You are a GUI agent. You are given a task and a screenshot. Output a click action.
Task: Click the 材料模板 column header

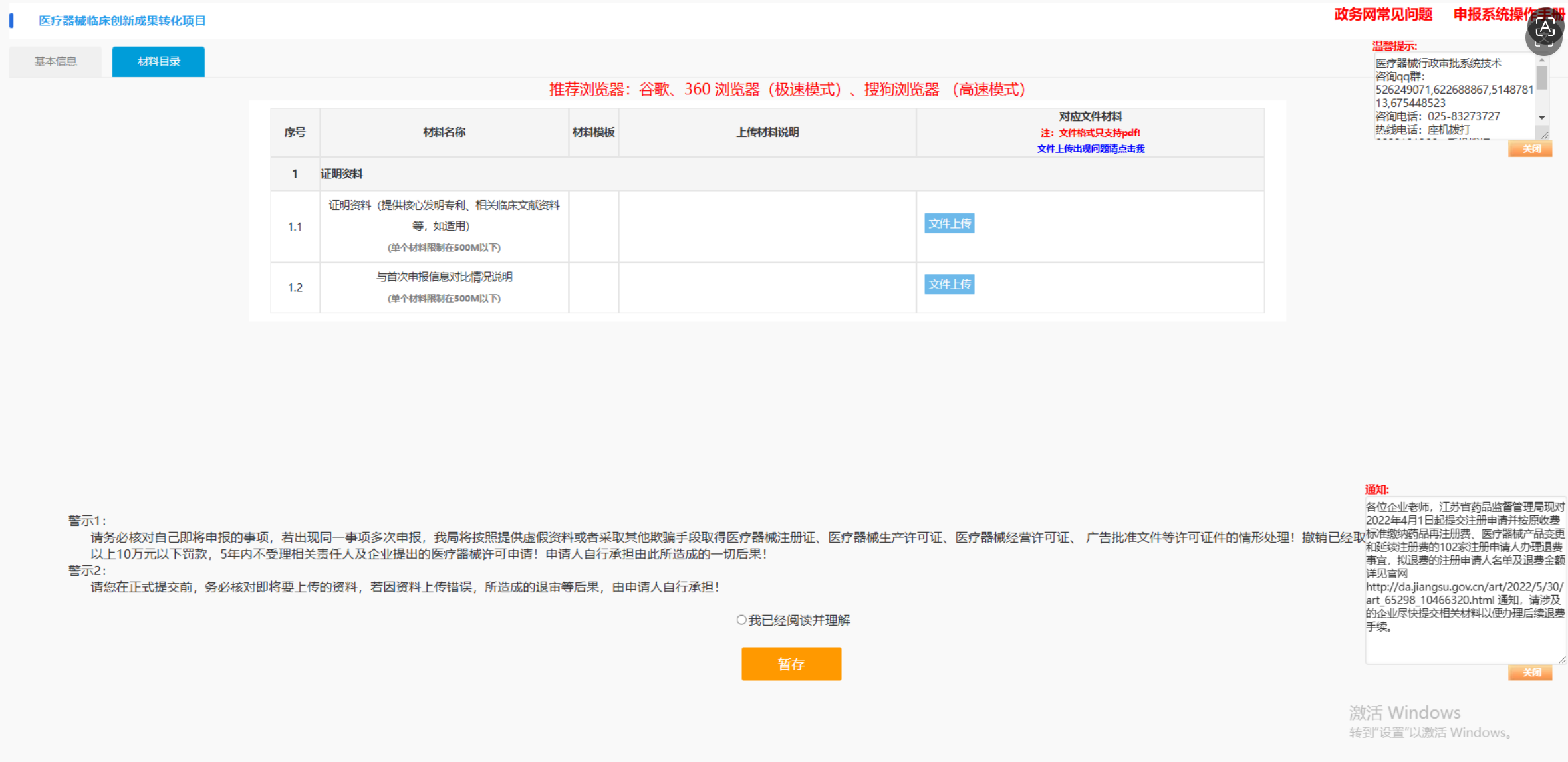point(594,132)
